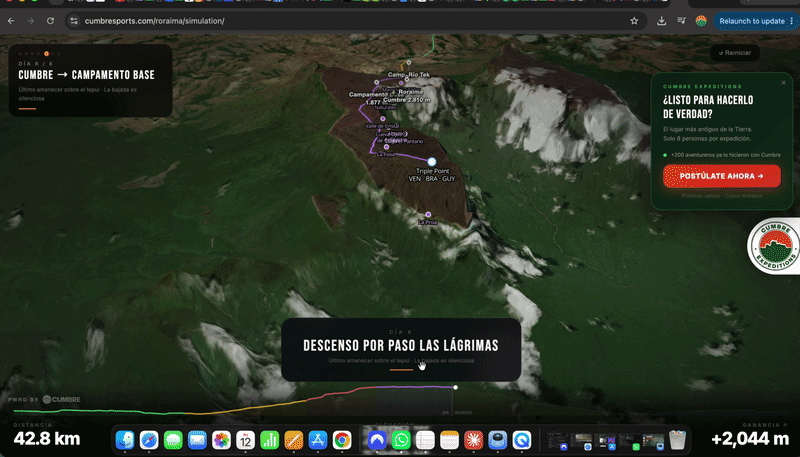Click the browser forward arrow
This screenshot has height=457, width=800.
(31, 21)
